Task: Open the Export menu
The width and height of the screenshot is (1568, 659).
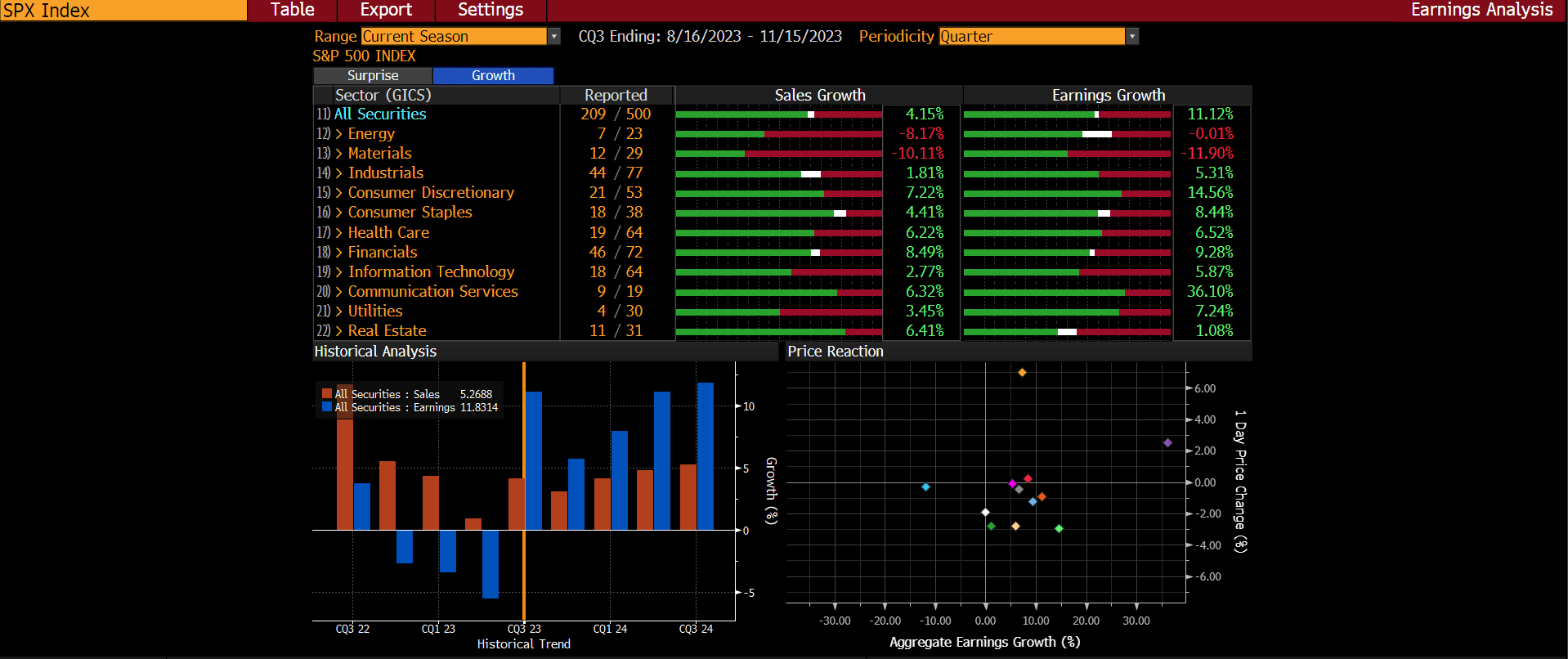Action: coord(386,10)
